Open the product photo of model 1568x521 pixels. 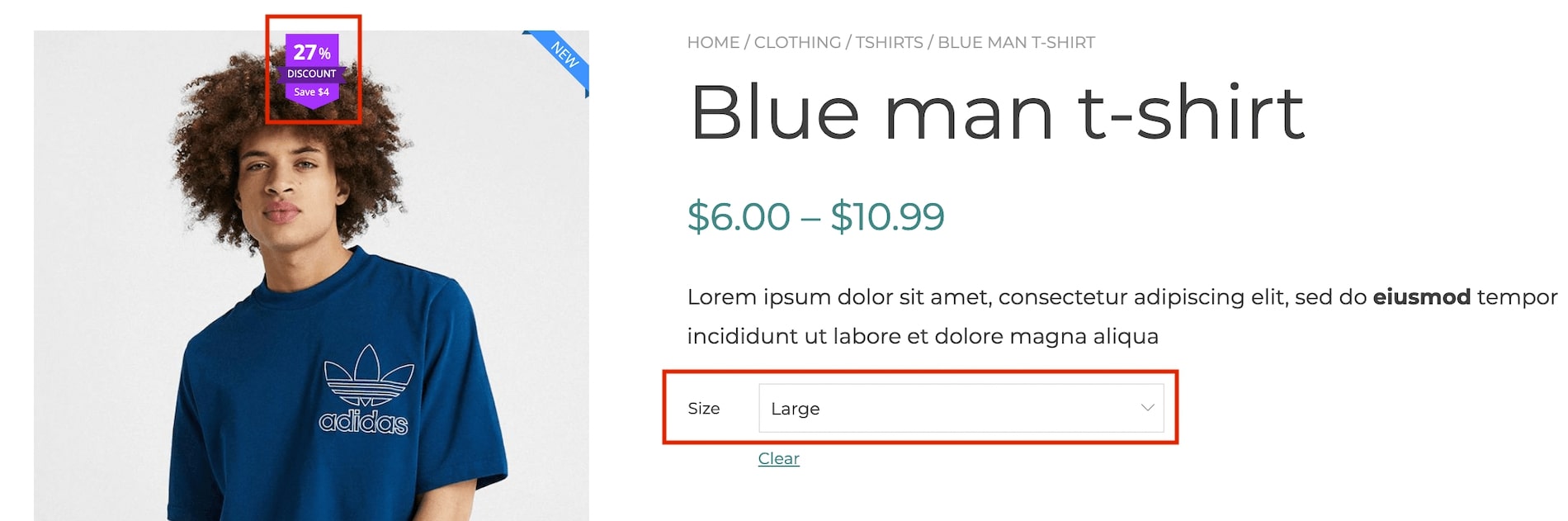pos(311,276)
